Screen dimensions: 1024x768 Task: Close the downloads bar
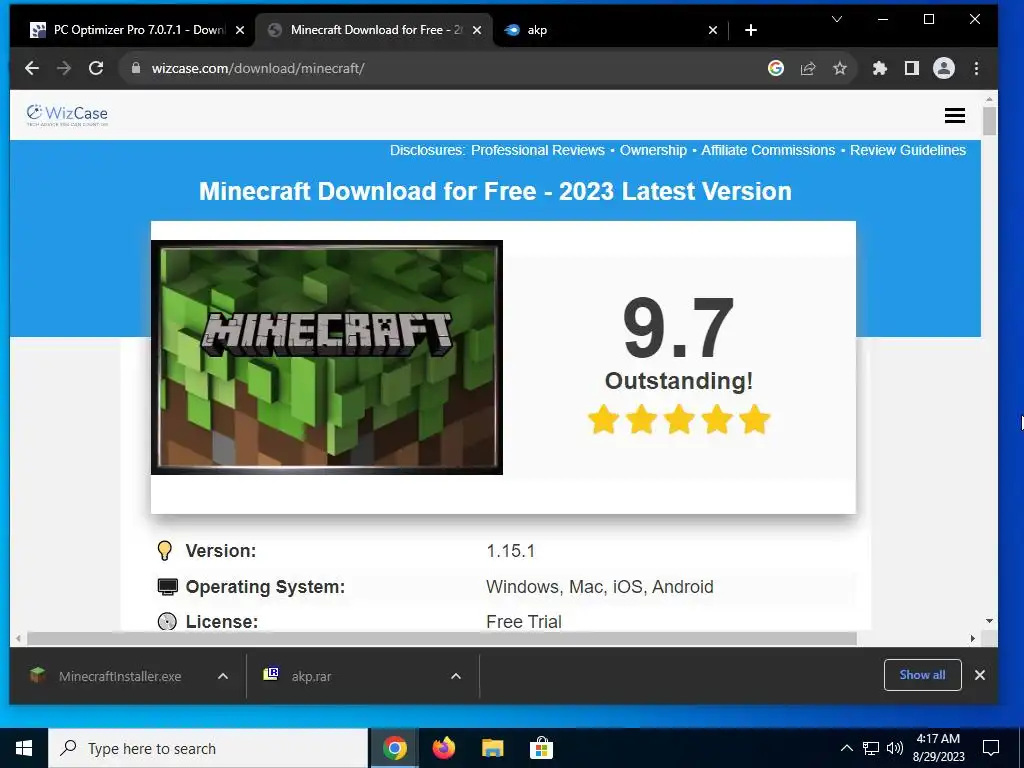[x=980, y=675]
